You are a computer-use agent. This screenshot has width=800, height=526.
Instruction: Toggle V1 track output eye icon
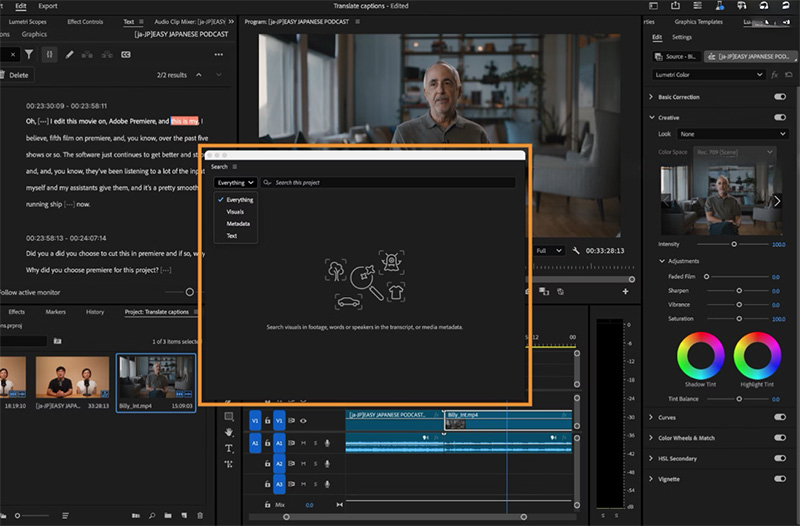(x=304, y=421)
